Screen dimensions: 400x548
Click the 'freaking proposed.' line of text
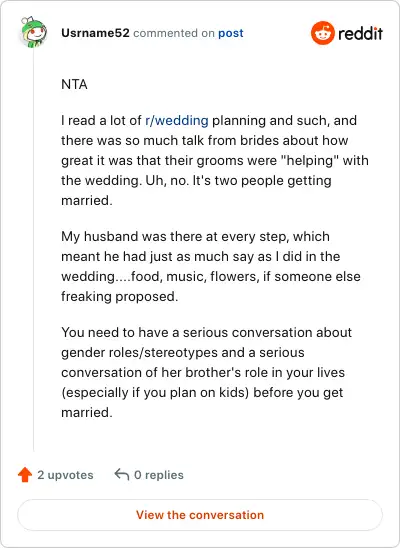coord(119,296)
